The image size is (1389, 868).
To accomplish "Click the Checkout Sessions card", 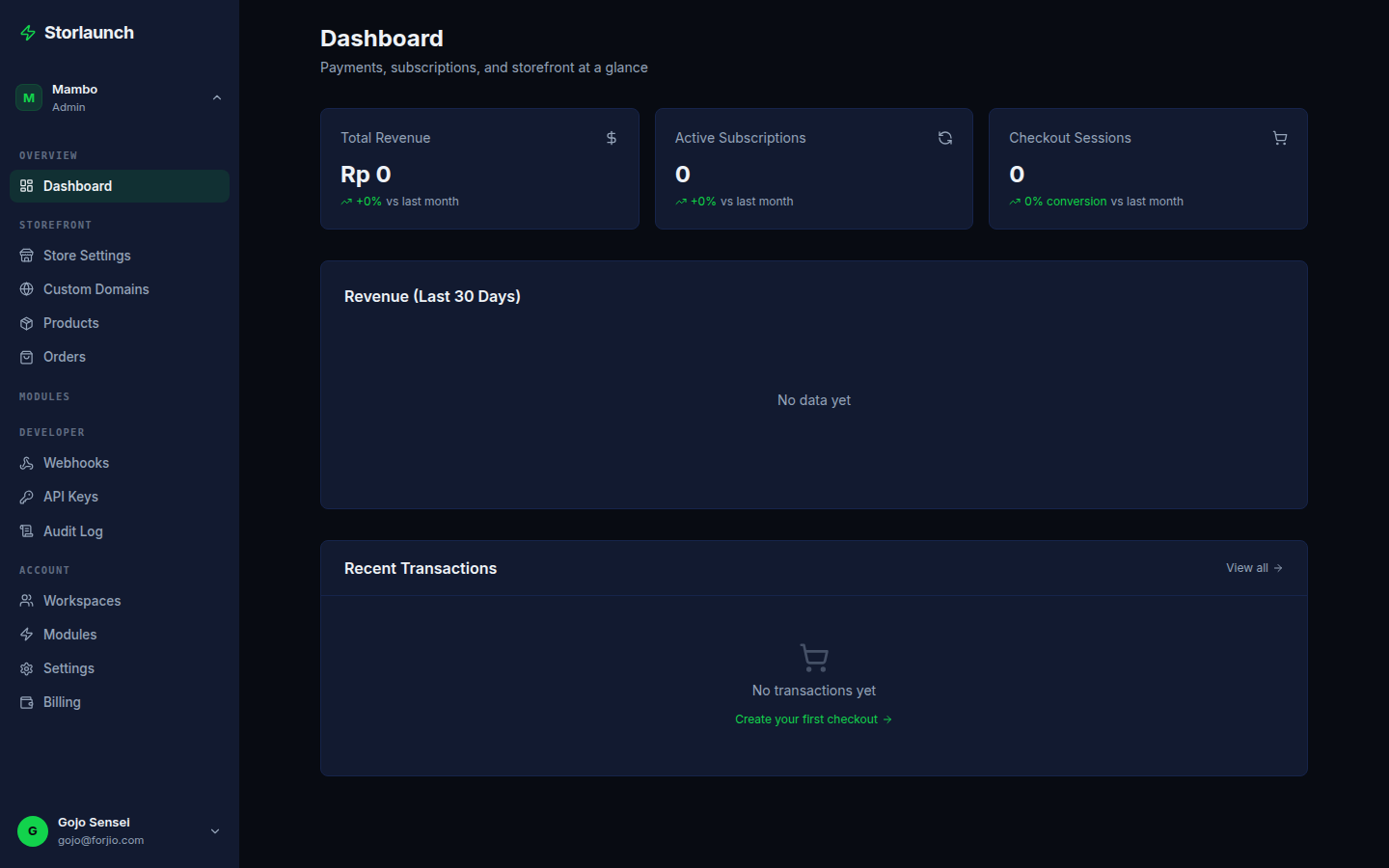I will 1148,169.
